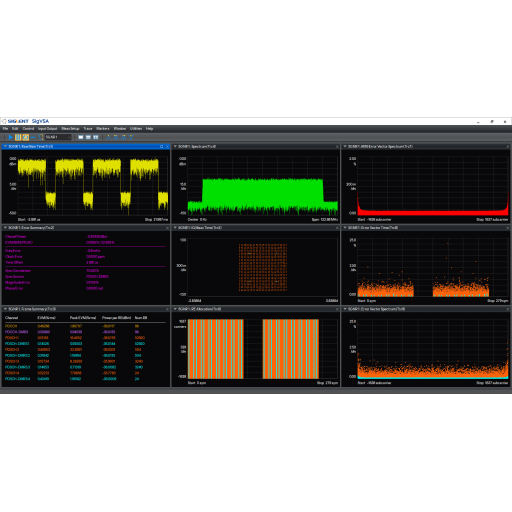512x512 pixels.
Task: Choose the single-window layout icon
Action: (x=81, y=137)
